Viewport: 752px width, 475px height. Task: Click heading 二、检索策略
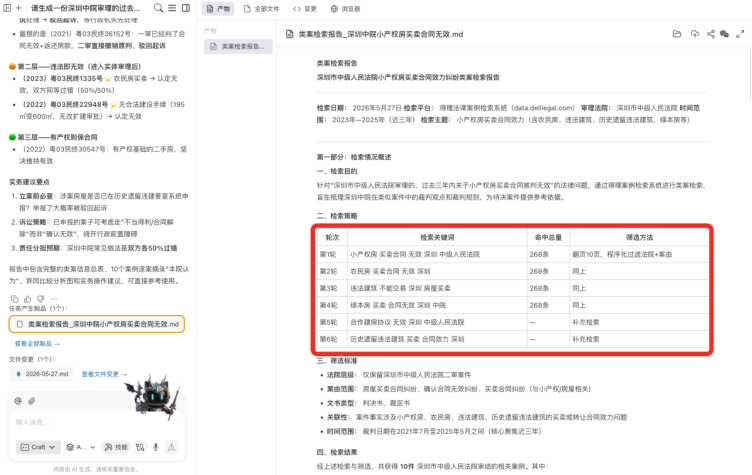(337, 216)
